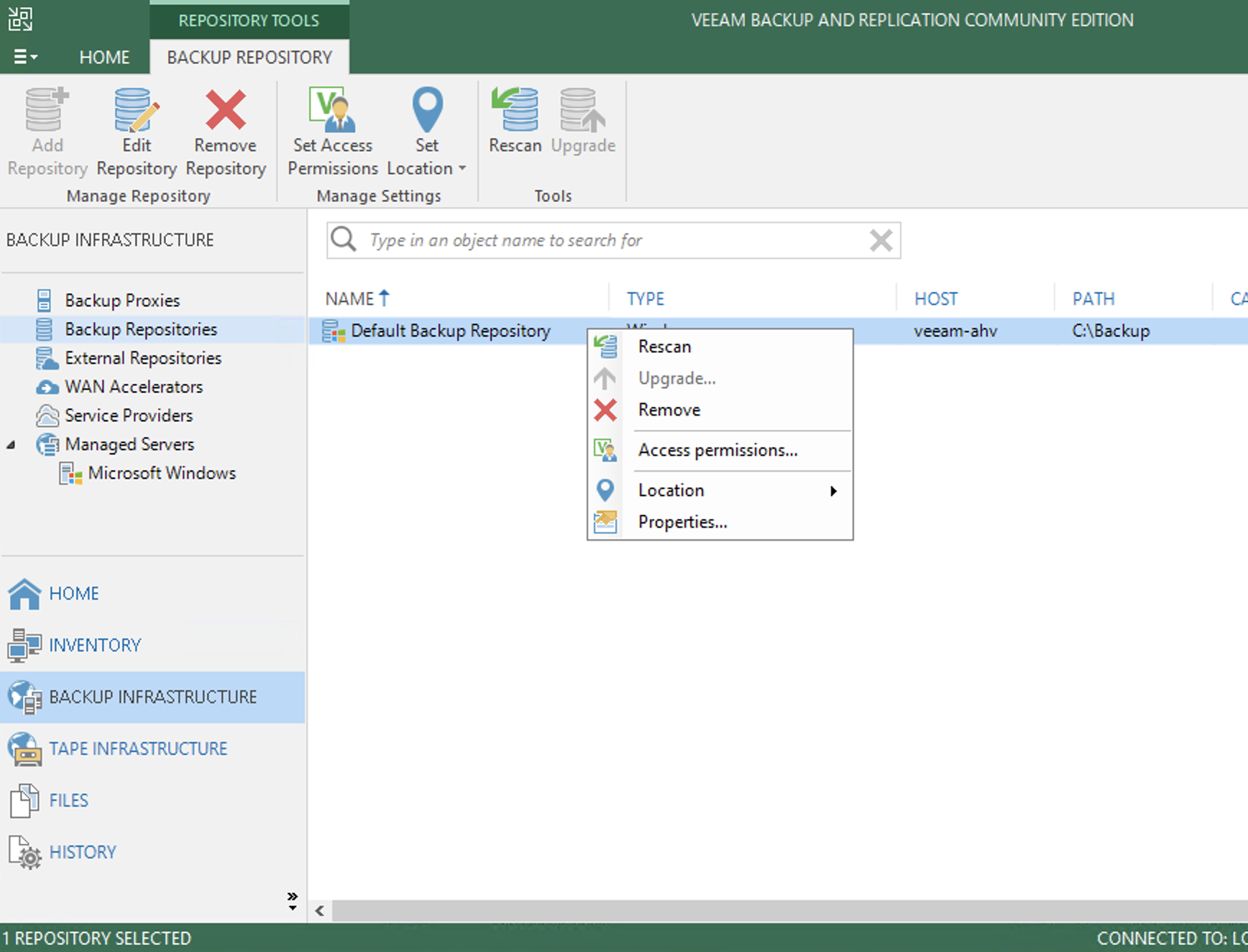Screen dimensions: 1248x952
Task: Select Backup Proxies tree node
Action: click(x=122, y=300)
